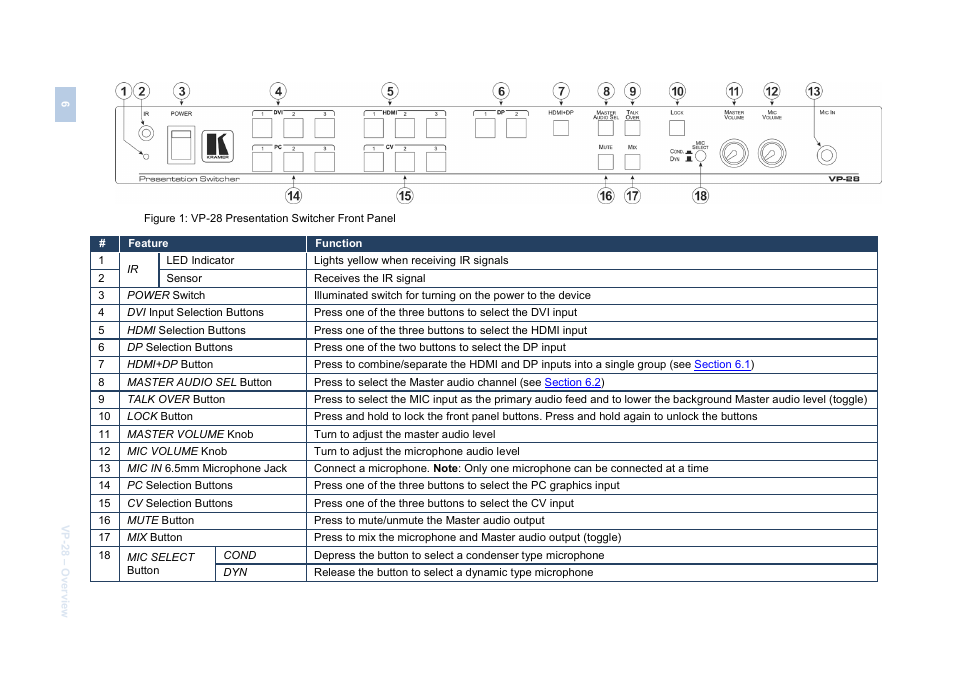Click the POWER switch in the diagram

(x=181, y=145)
